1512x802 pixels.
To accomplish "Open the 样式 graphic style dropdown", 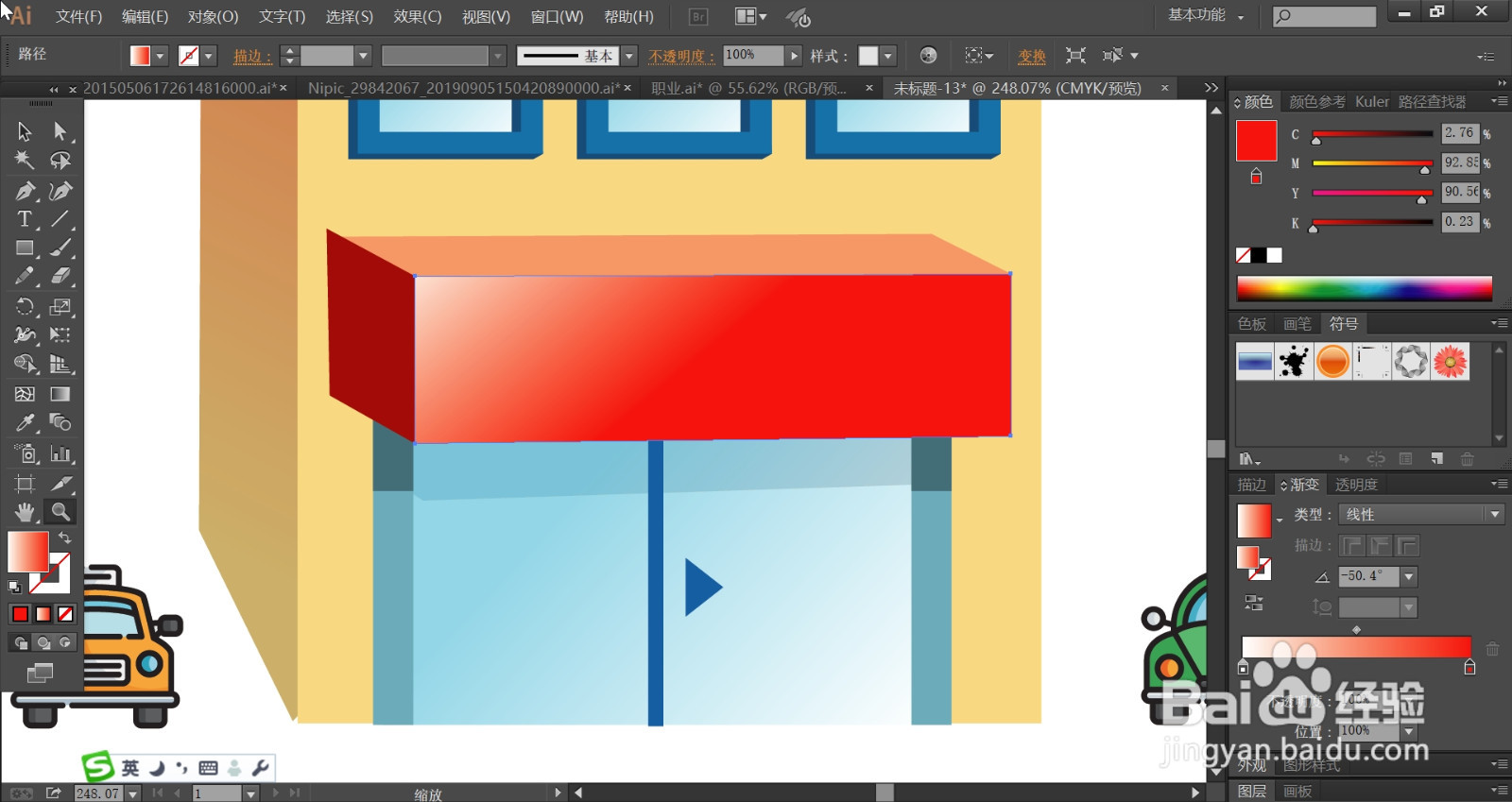I will pyautogui.click(x=888, y=57).
